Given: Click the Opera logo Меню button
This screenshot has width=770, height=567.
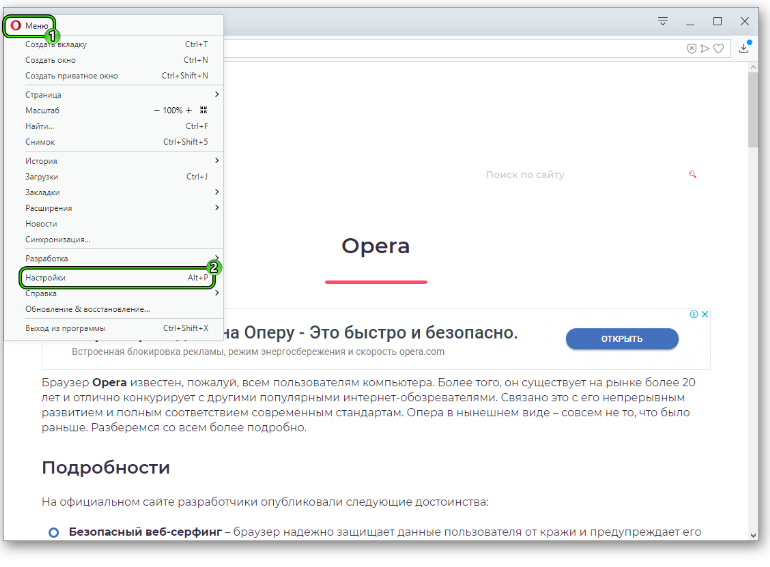Looking at the screenshot, I should [29, 25].
